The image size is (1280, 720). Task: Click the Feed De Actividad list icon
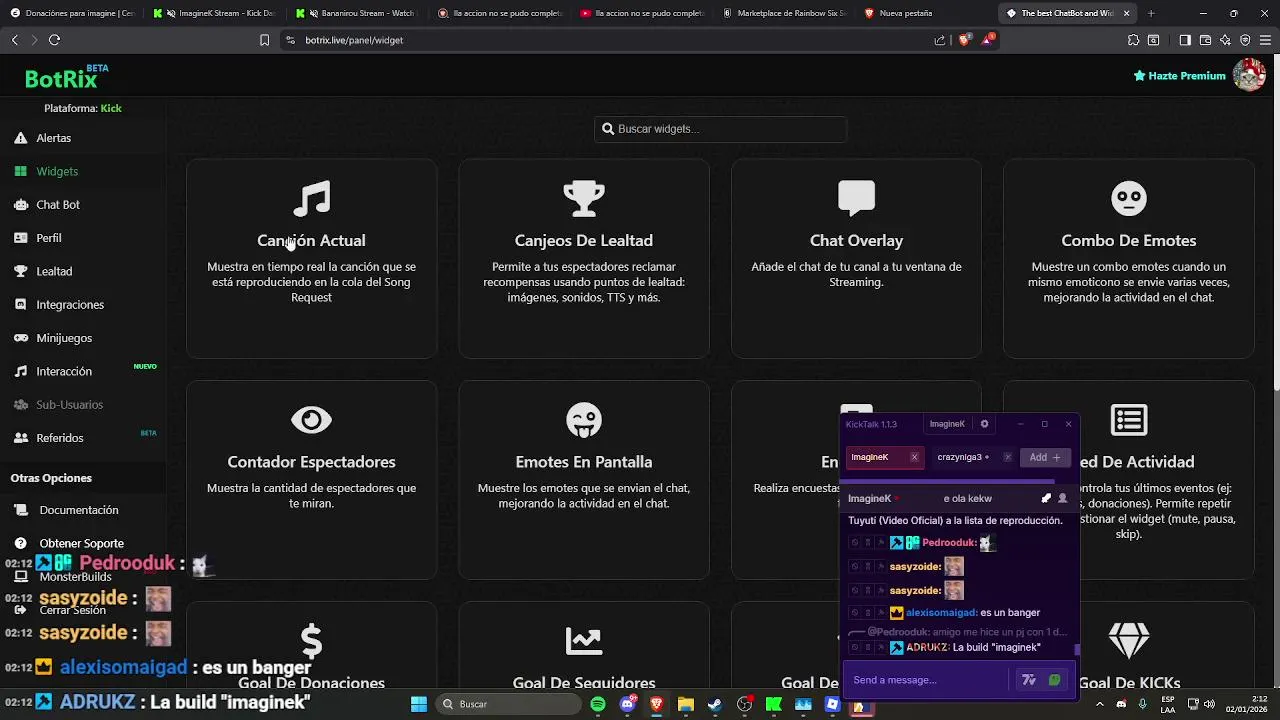tap(1129, 420)
